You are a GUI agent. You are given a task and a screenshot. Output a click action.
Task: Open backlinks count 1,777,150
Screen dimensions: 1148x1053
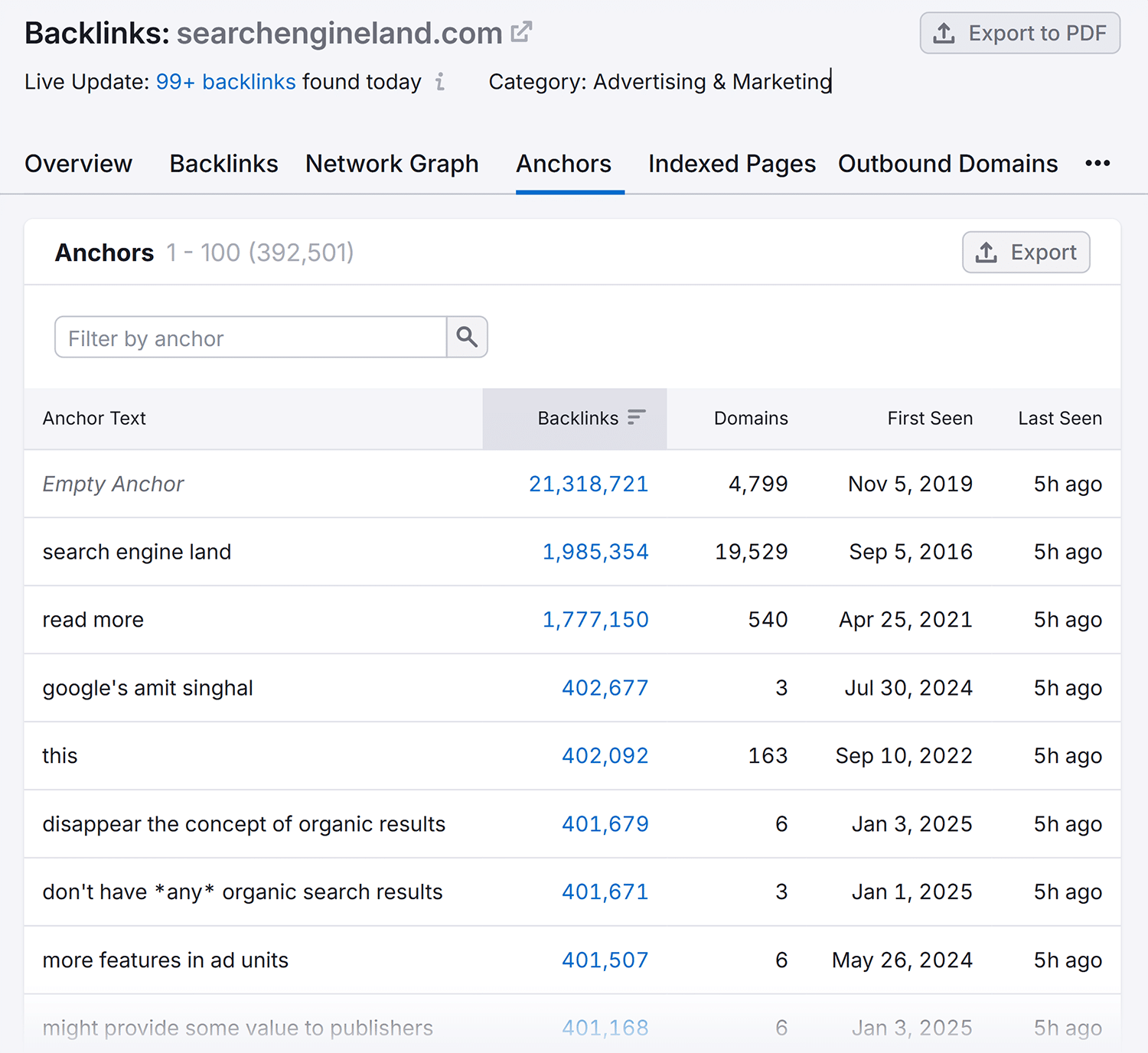(595, 620)
